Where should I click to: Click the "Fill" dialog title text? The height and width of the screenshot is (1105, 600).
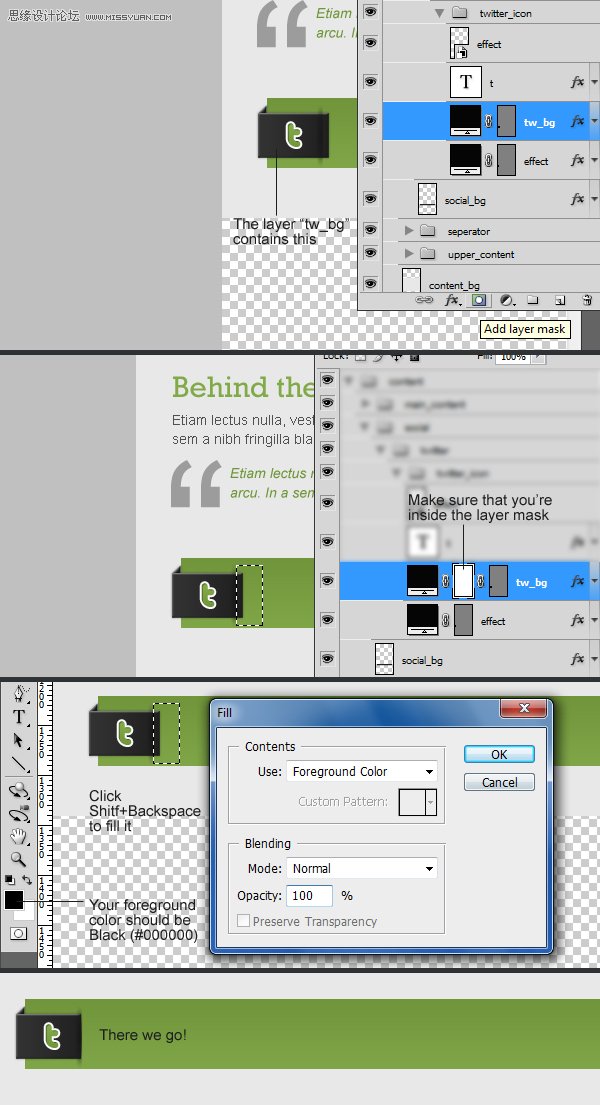[224, 712]
